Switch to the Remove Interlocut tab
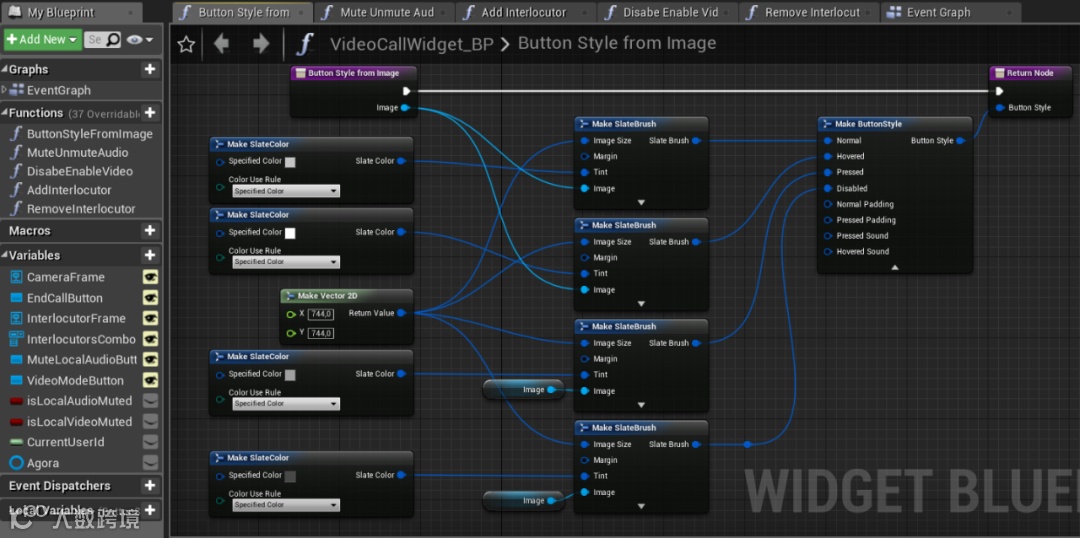This screenshot has width=1080, height=538. pyautogui.click(x=810, y=12)
